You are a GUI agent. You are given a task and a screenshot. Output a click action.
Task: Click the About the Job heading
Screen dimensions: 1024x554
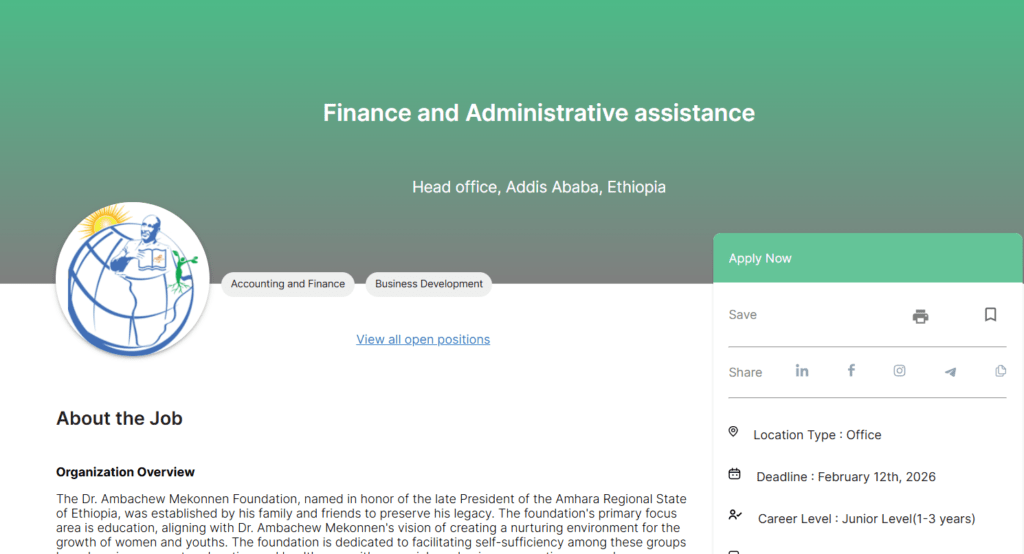pos(120,419)
